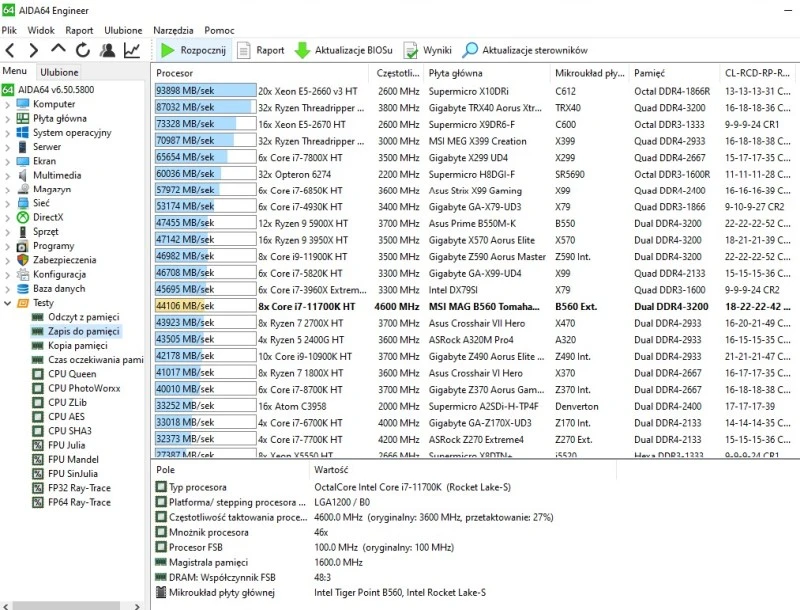Click the forward navigation arrow
Viewport: 800px width, 610px height.
tap(34, 50)
